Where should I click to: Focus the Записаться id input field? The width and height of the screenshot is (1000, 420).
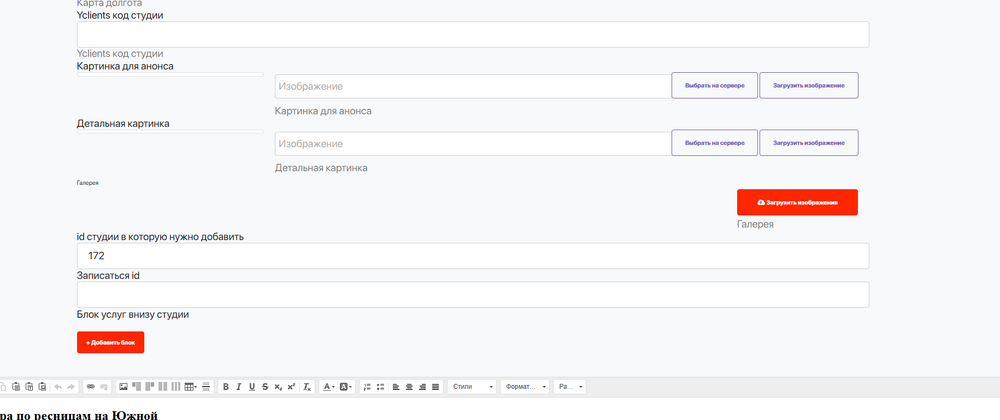tap(472, 295)
